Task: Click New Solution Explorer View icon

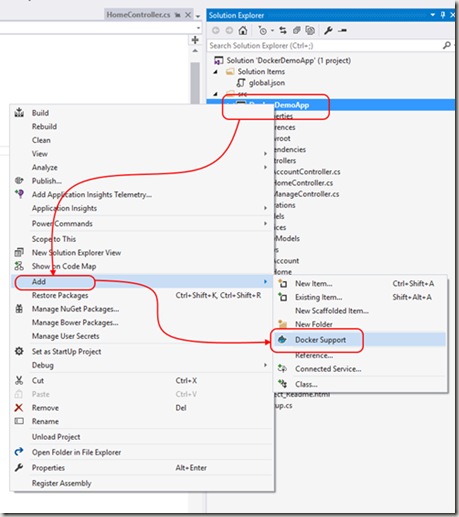Action: pyautogui.click(x=19, y=252)
